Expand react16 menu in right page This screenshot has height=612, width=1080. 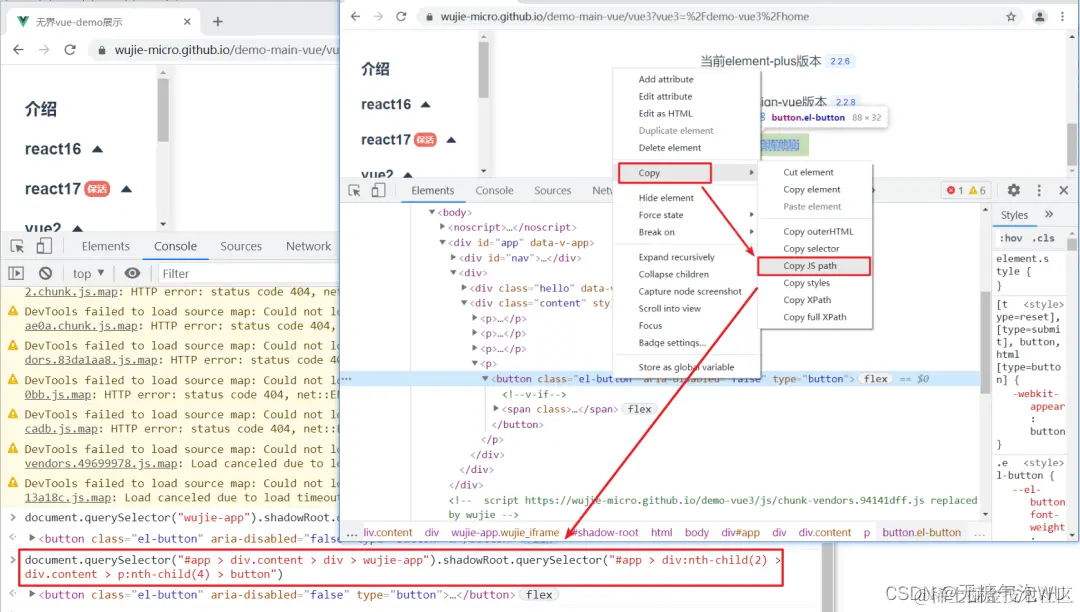tap(426, 105)
